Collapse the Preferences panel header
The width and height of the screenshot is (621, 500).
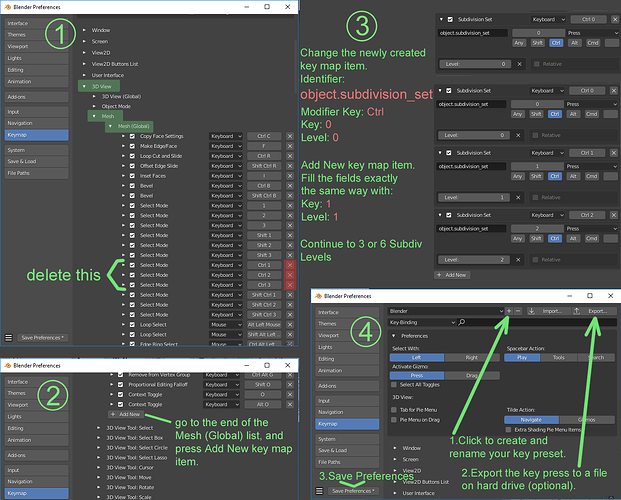coord(394,336)
